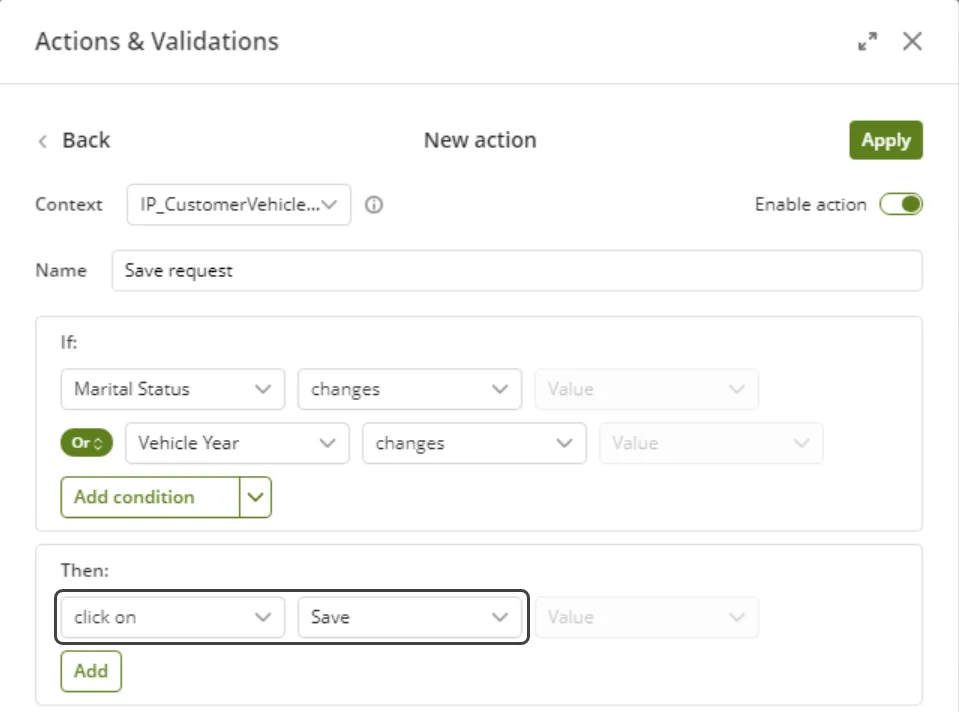The image size is (959, 712).
Task: Open the Marital Status field dropdown
Action: tap(172, 389)
